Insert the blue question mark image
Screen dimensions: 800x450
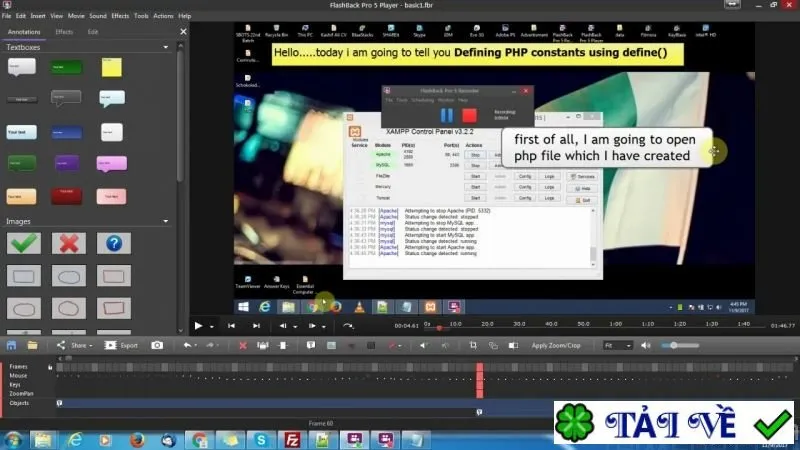[x=114, y=243]
